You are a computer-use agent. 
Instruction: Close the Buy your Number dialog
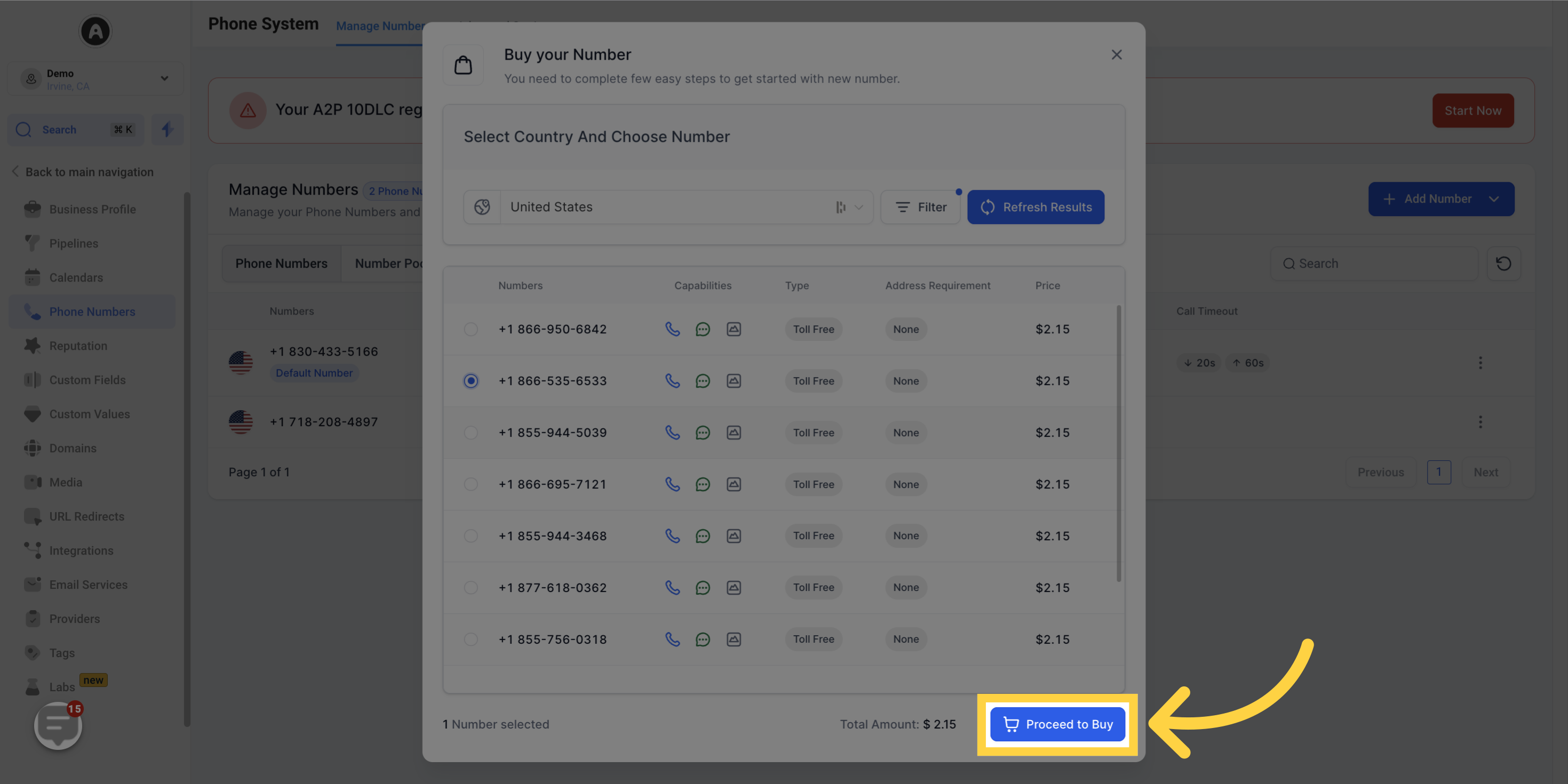(1116, 55)
